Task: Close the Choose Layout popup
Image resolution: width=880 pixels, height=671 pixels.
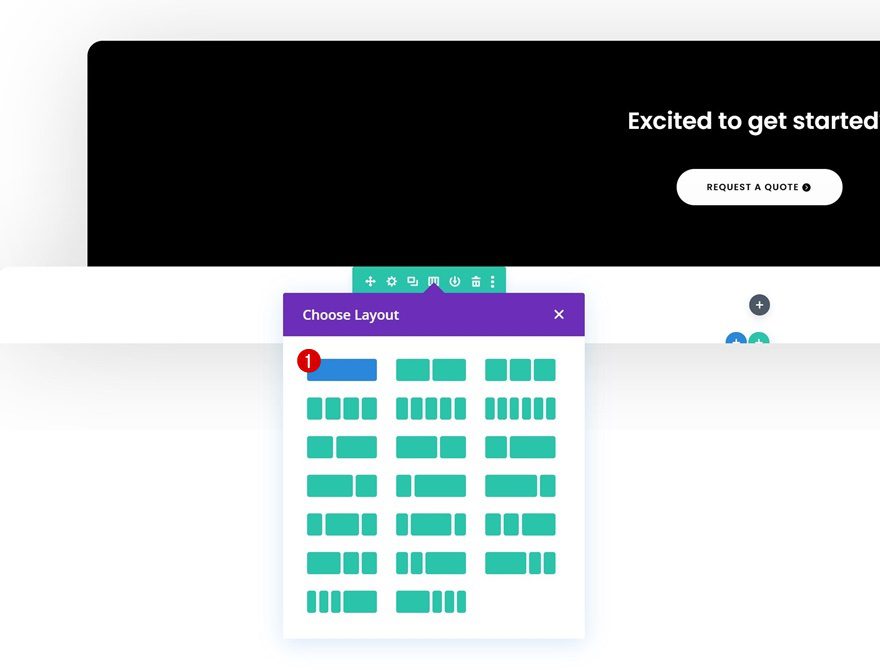Action: (559, 314)
